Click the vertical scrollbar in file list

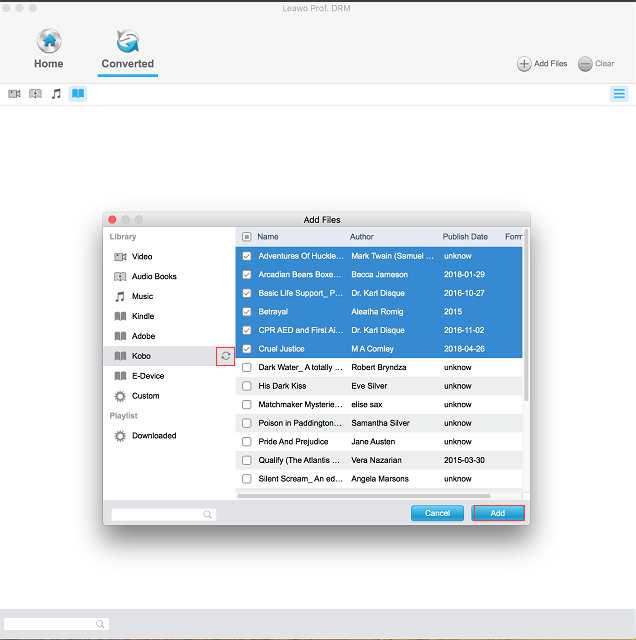[x=526, y=315]
